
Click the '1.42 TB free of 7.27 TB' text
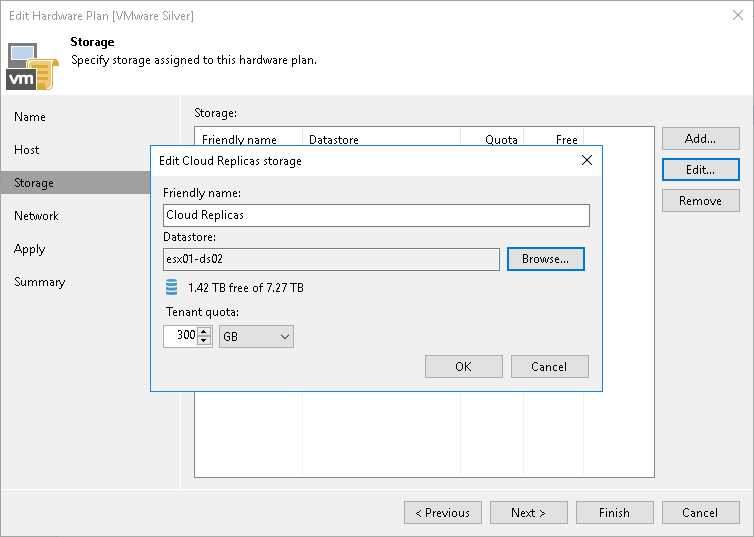tap(246, 288)
